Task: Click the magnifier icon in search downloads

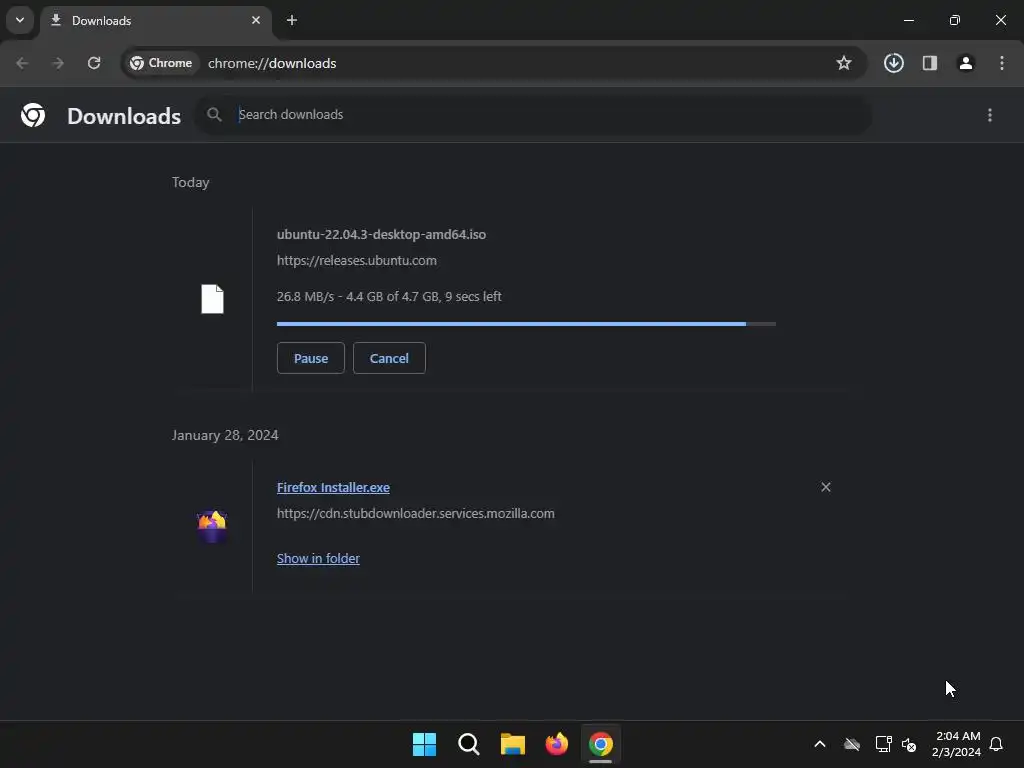Action: tap(214, 115)
